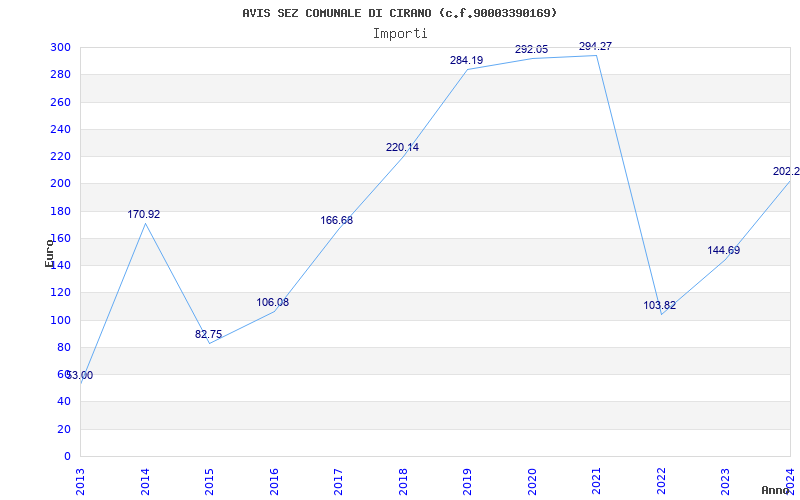The image size is (800, 500).
Task: Click the 106.08 data label
Action: (272, 303)
